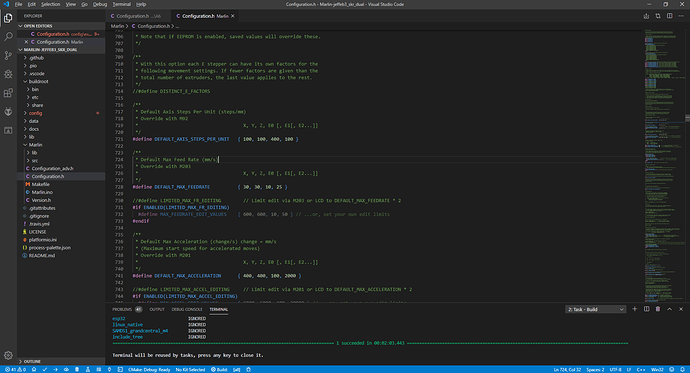Open the Terminal menu
Screen dimensions: 690x373
click(x=121, y=4)
